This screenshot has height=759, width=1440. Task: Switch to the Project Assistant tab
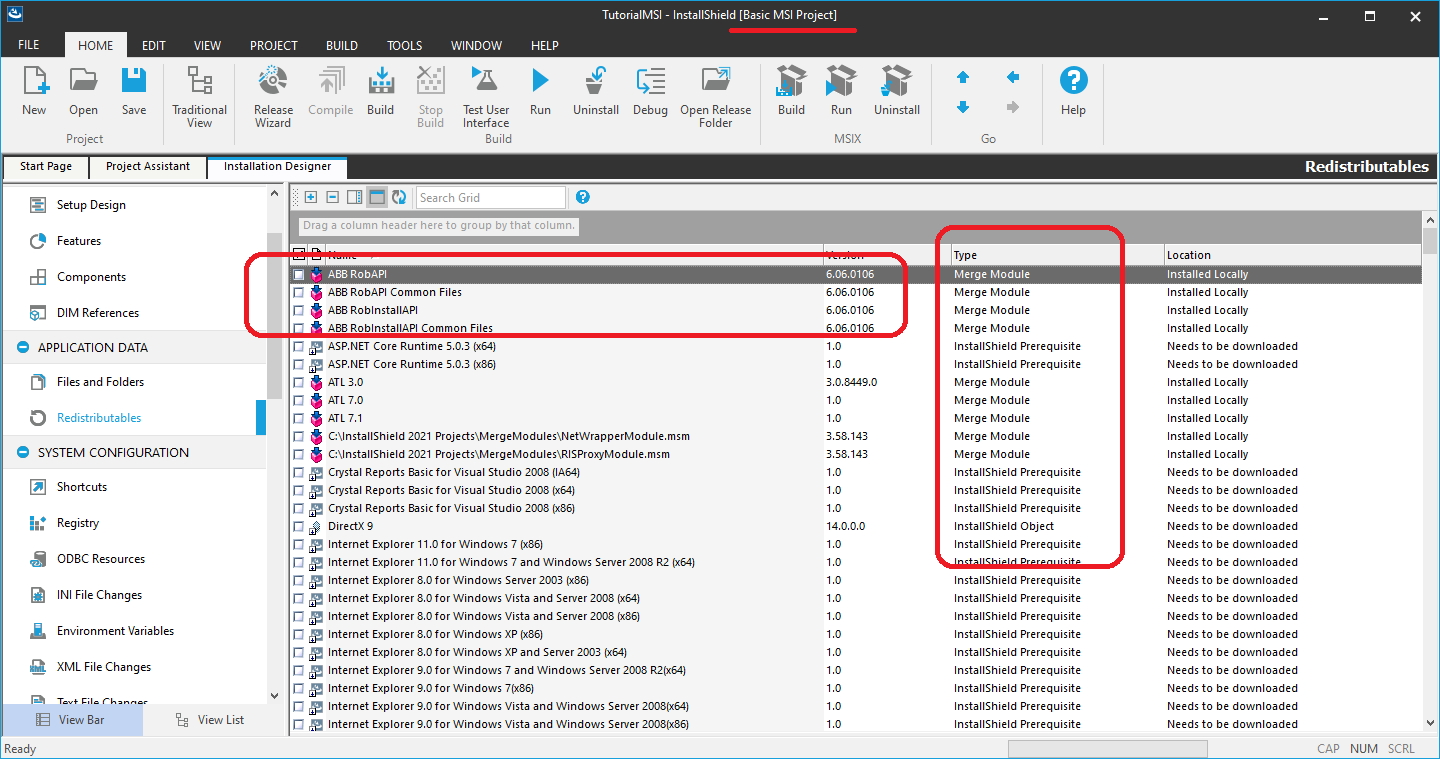[x=148, y=167]
